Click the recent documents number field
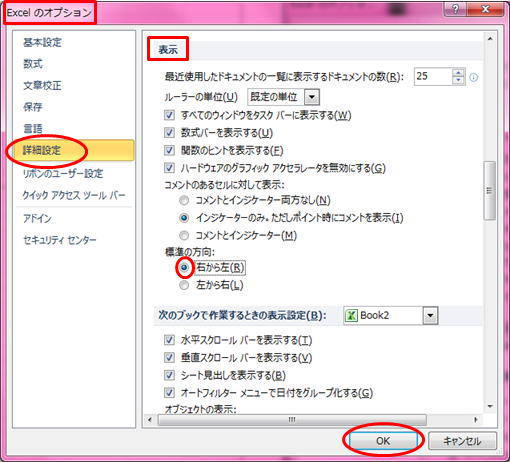 (x=433, y=77)
